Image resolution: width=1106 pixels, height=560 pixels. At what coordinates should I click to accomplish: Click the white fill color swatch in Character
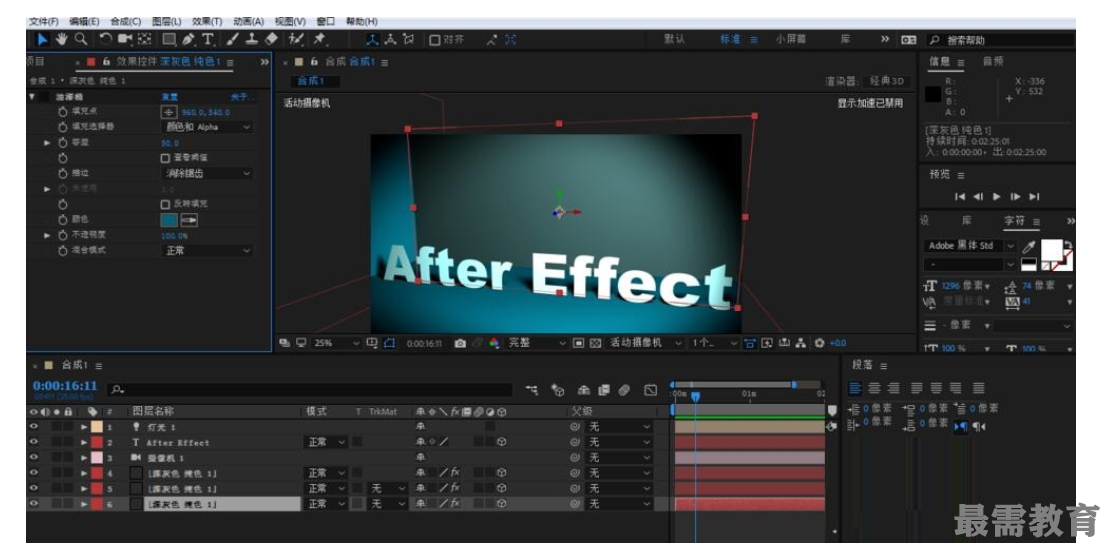tap(1051, 250)
